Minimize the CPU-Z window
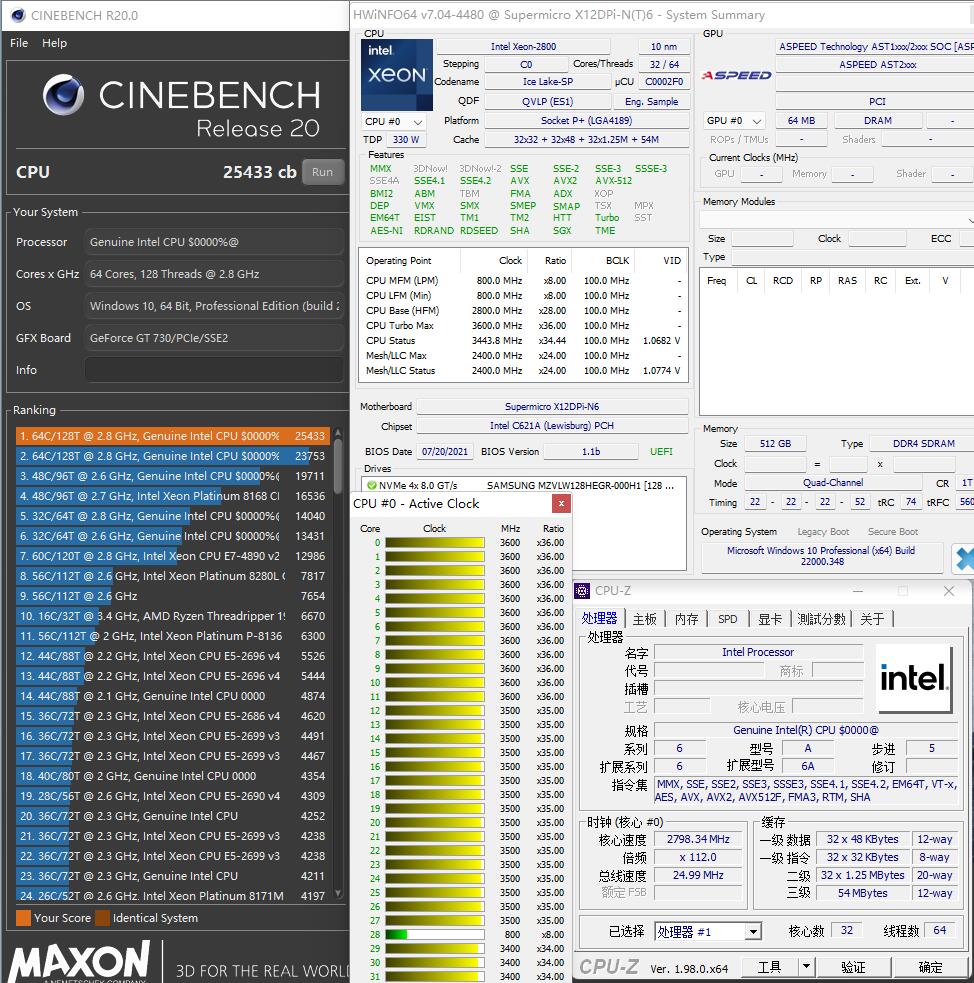The width and height of the screenshot is (974, 983). (x=857, y=591)
